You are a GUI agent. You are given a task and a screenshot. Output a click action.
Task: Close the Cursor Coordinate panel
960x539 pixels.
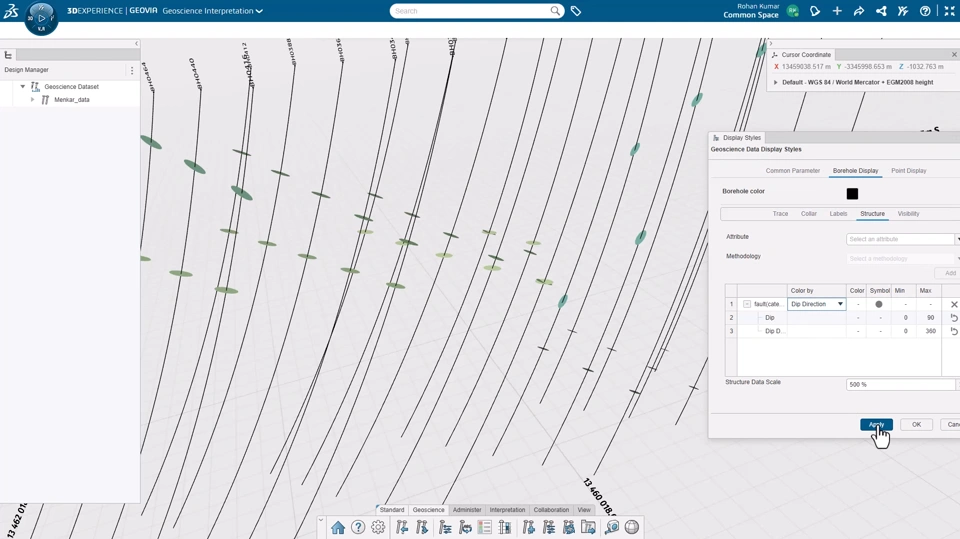(x=954, y=55)
